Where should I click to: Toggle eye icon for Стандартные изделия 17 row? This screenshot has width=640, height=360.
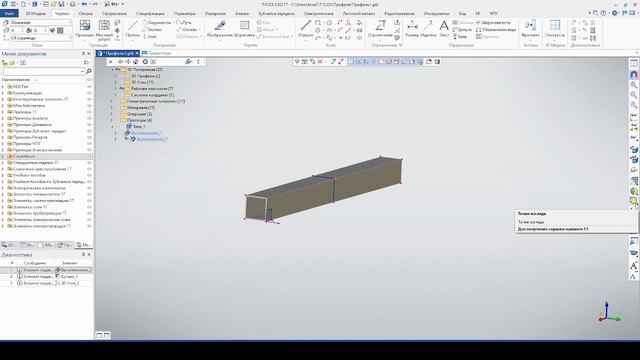click(89, 163)
